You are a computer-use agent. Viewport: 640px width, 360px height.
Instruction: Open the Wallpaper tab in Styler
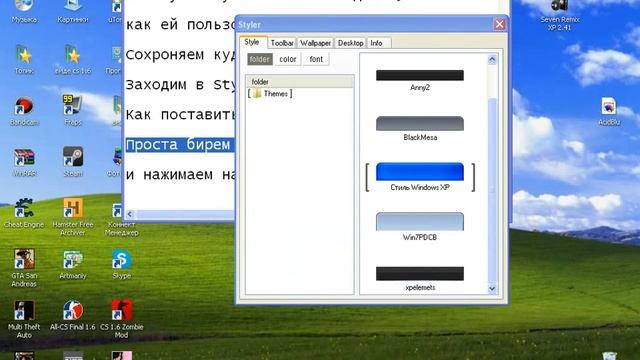(316, 43)
